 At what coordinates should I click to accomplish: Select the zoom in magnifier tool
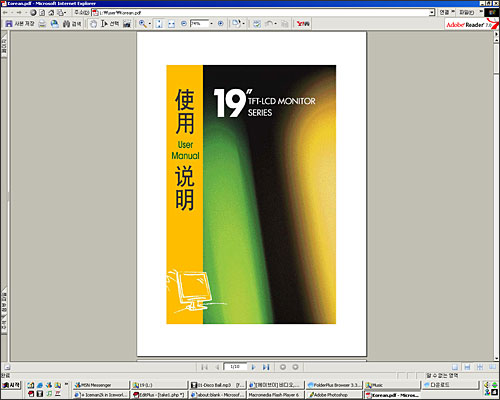pyautogui.click(x=143, y=24)
